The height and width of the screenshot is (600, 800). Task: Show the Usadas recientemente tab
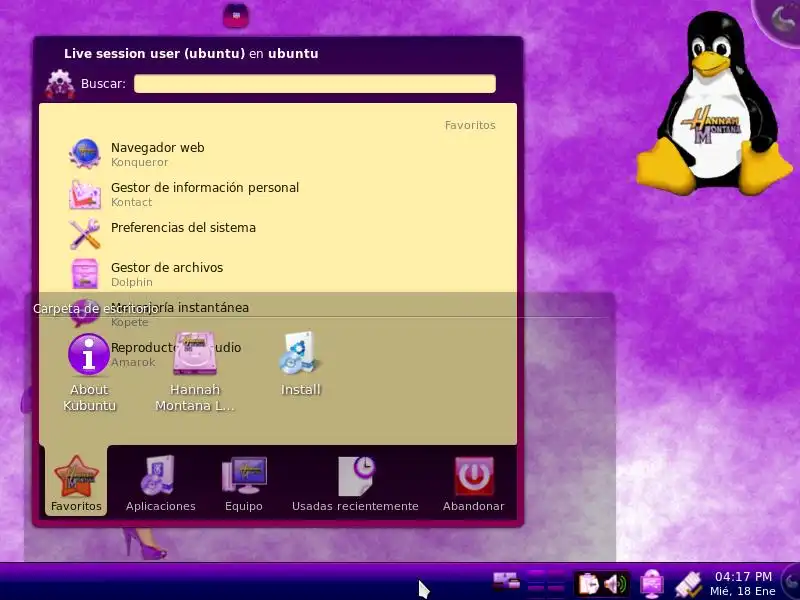click(x=355, y=483)
